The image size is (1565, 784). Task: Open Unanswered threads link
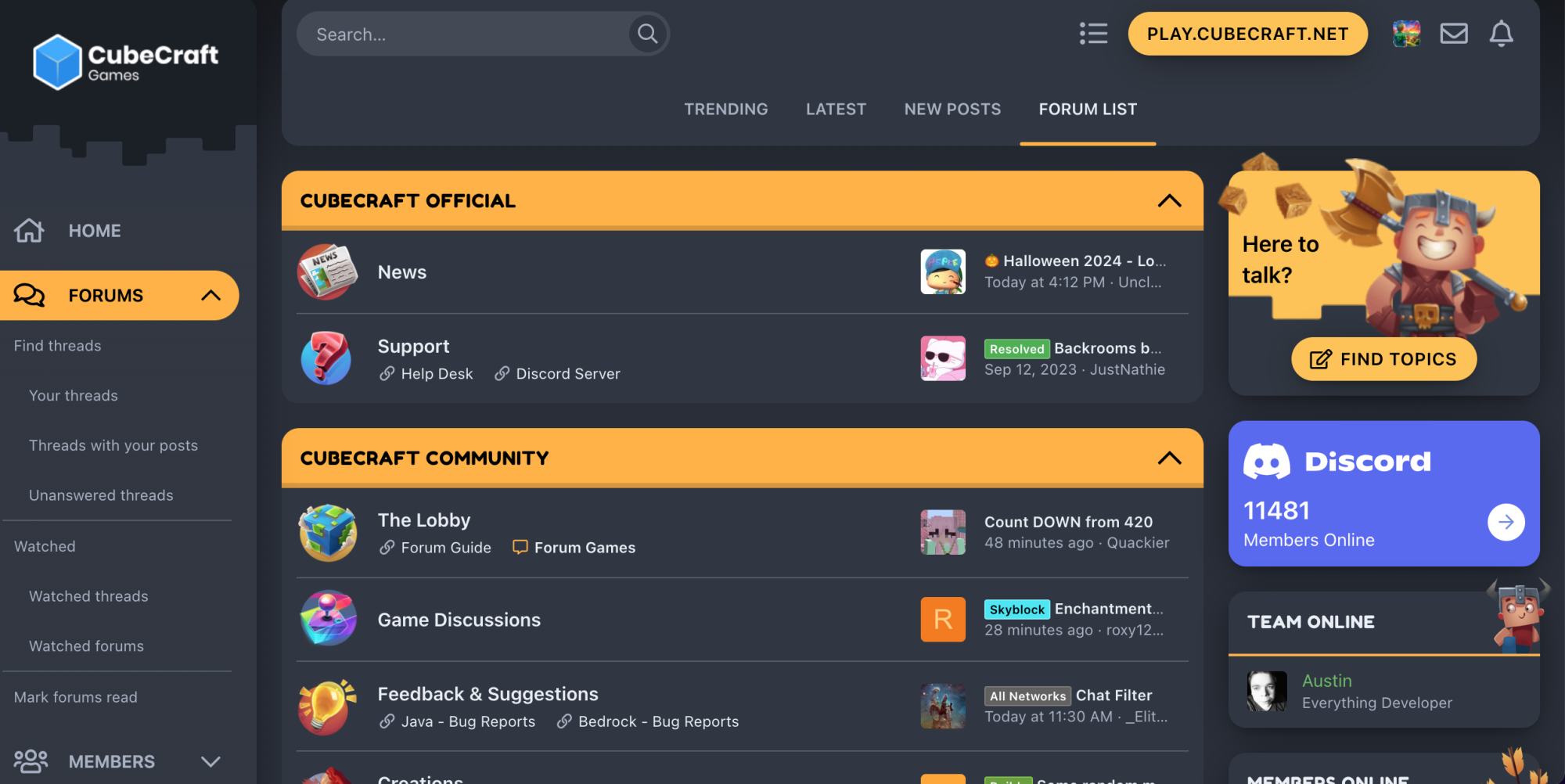(101, 495)
